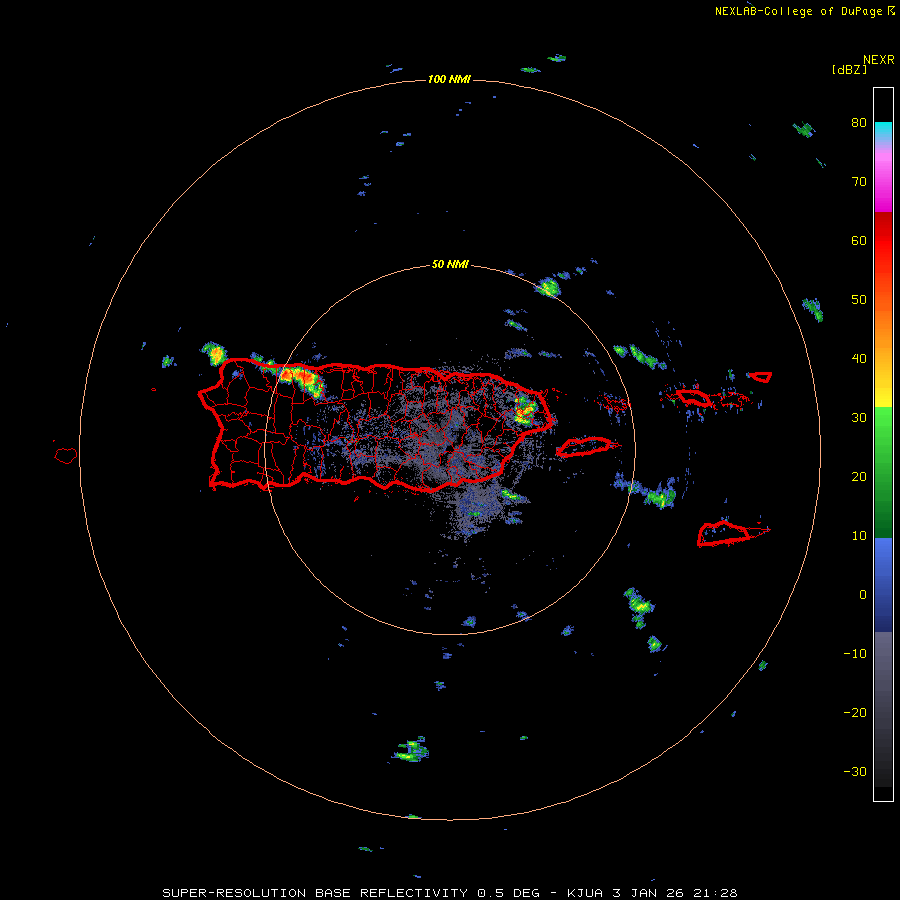Click the storm cell just south of the 50 NMI label
900x900 pixels.
548,286
